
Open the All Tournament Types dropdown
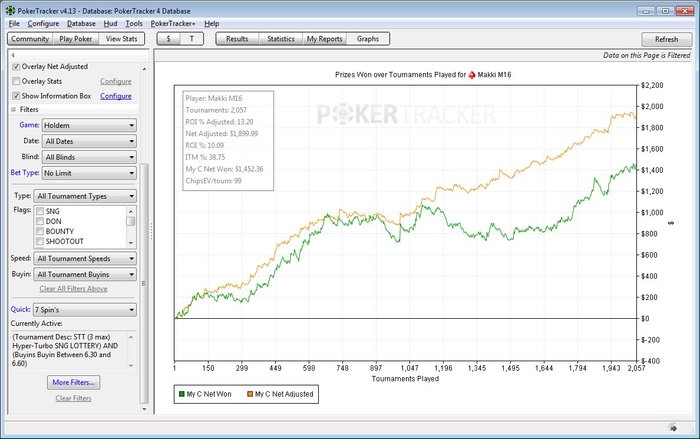click(x=85, y=196)
